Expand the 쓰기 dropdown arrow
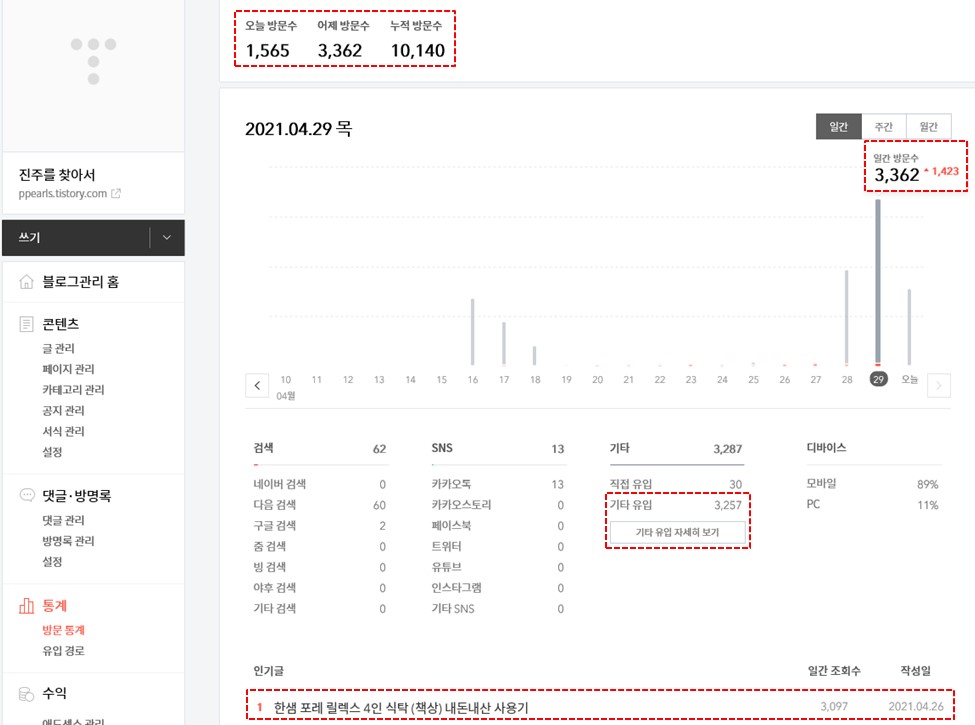This screenshot has height=725, width=975. click(x=167, y=238)
